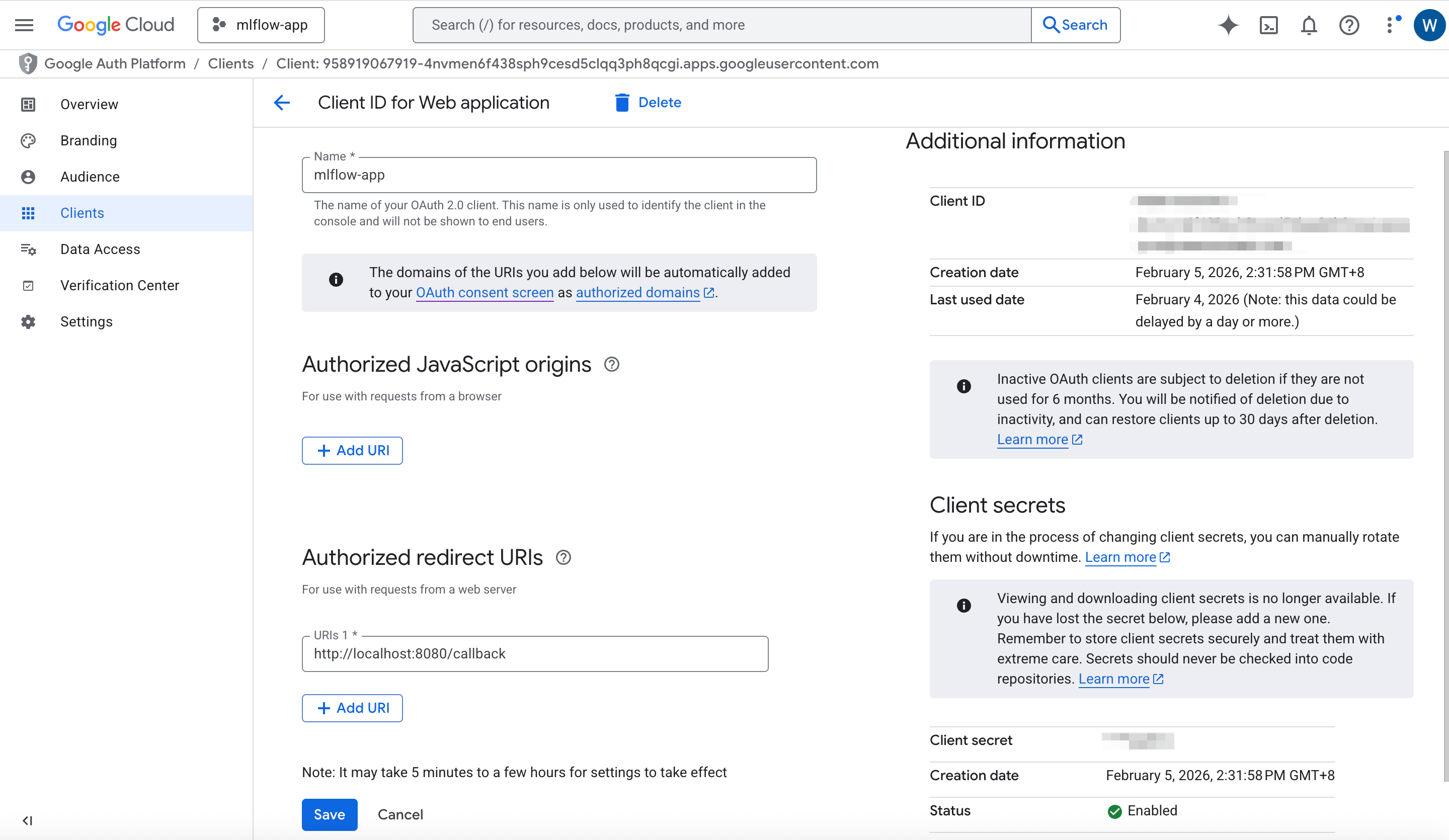This screenshot has width=1449, height=840.
Task: Open the Gemini assistant
Action: [1228, 25]
